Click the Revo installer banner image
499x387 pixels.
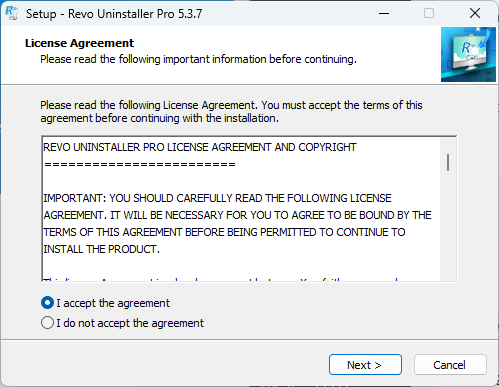(468, 55)
